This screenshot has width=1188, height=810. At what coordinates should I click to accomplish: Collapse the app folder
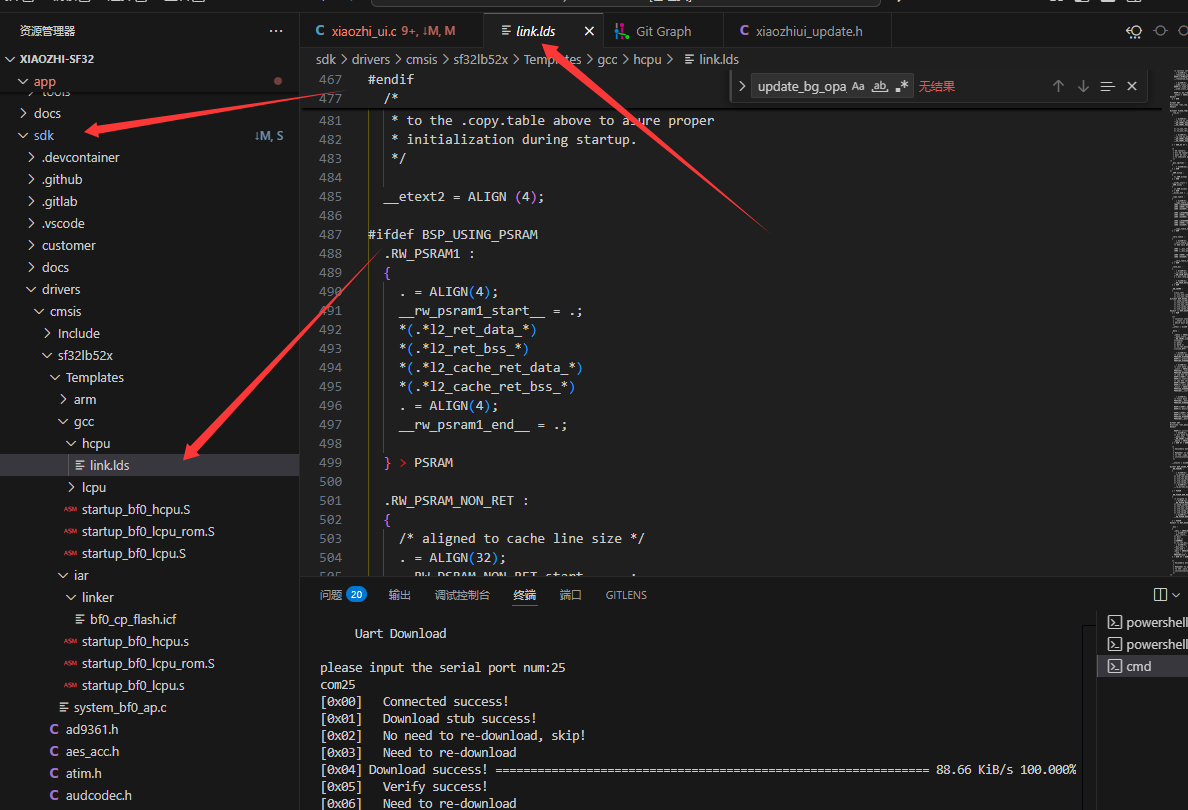[x=23, y=81]
